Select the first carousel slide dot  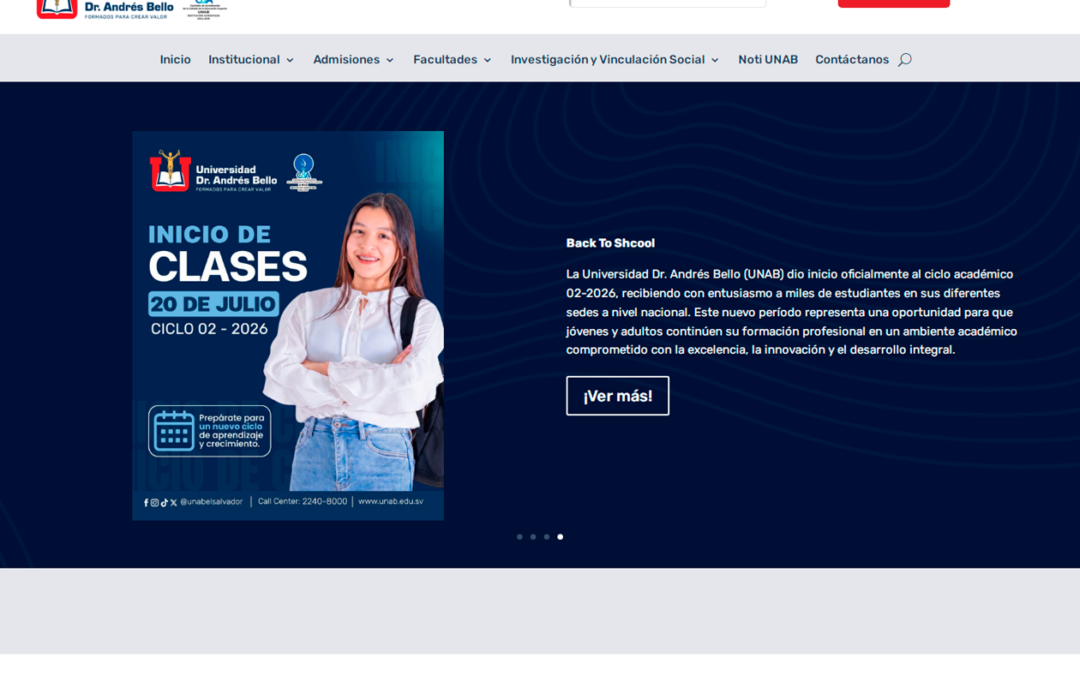click(519, 537)
